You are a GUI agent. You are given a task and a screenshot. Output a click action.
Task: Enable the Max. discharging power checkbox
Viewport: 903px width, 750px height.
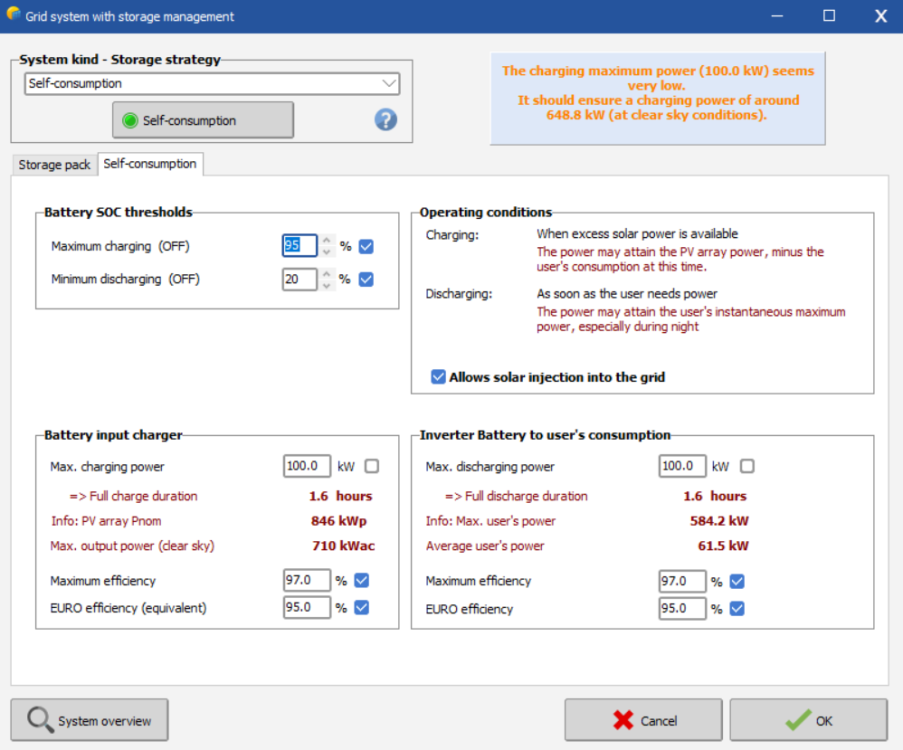747,466
